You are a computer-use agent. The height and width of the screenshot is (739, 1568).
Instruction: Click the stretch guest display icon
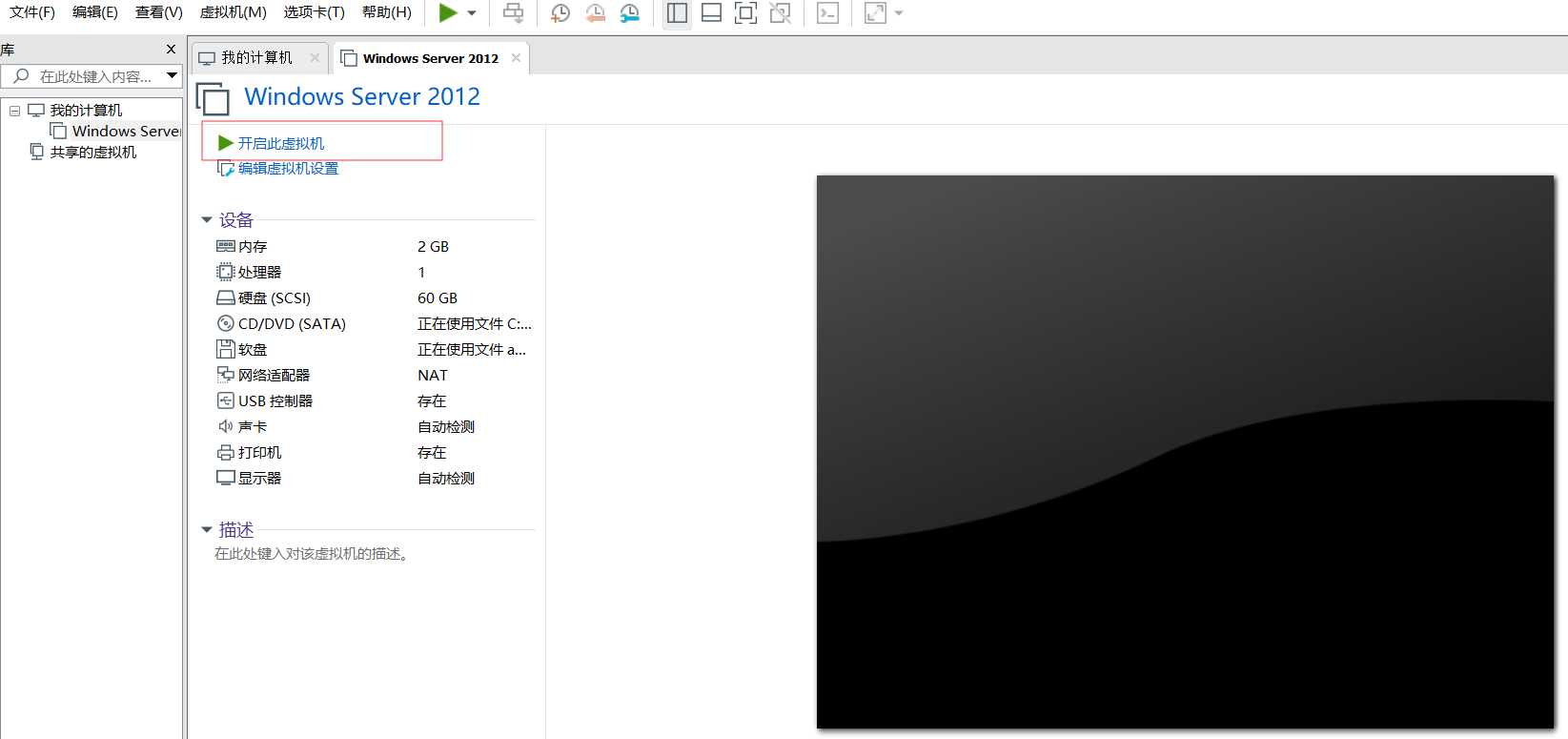[875, 13]
